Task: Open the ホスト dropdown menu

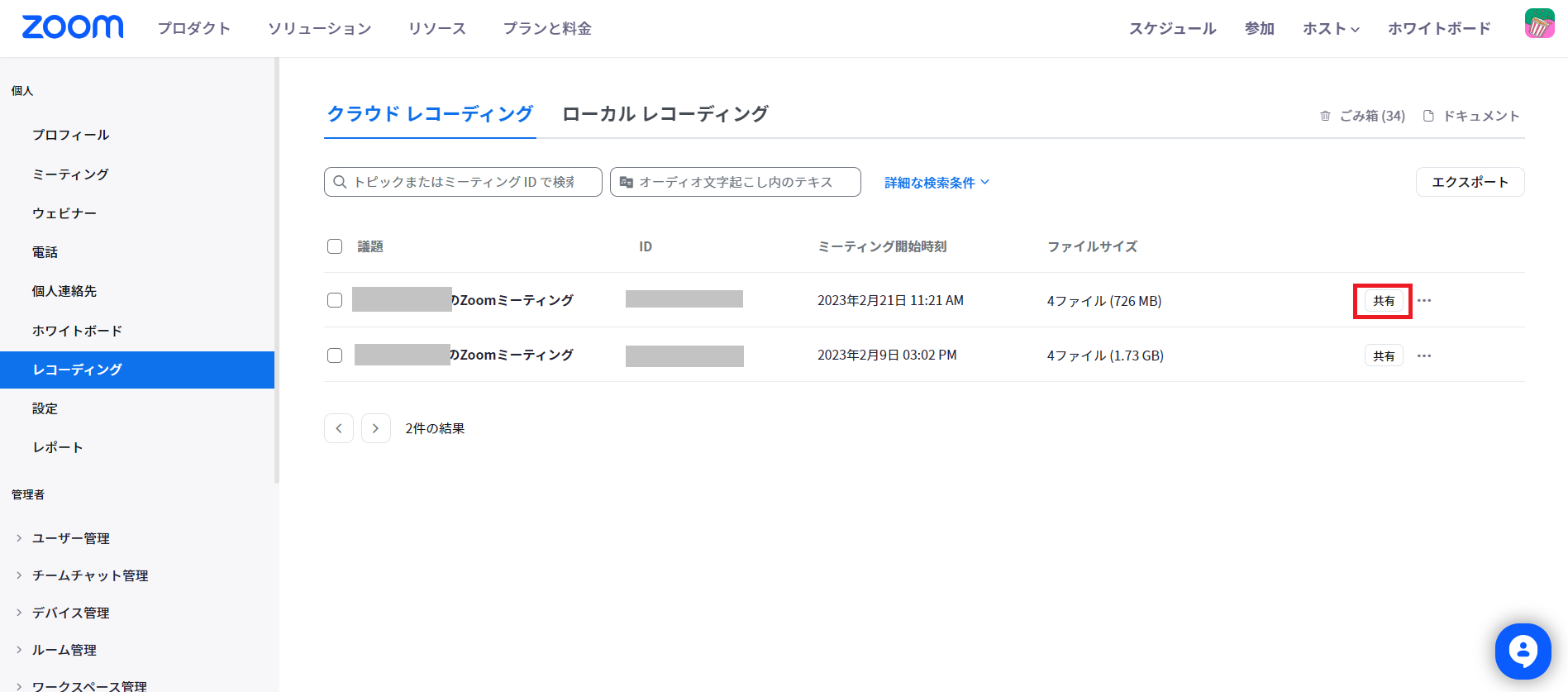Action: click(x=1331, y=29)
